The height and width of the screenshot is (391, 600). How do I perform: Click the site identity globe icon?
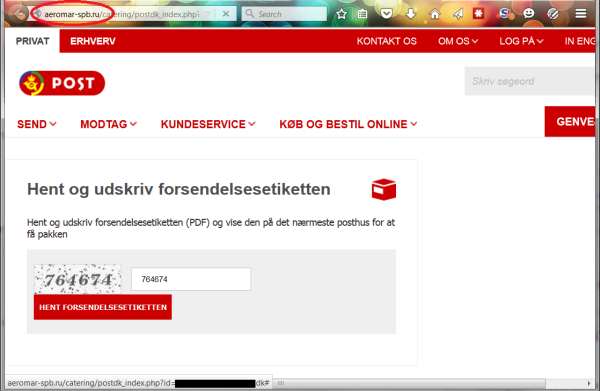pyautogui.click(x=37, y=14)
